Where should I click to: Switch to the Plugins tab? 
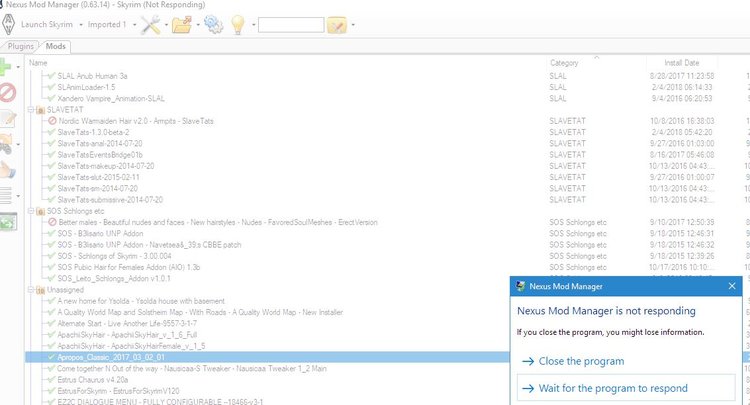(21, 46)
